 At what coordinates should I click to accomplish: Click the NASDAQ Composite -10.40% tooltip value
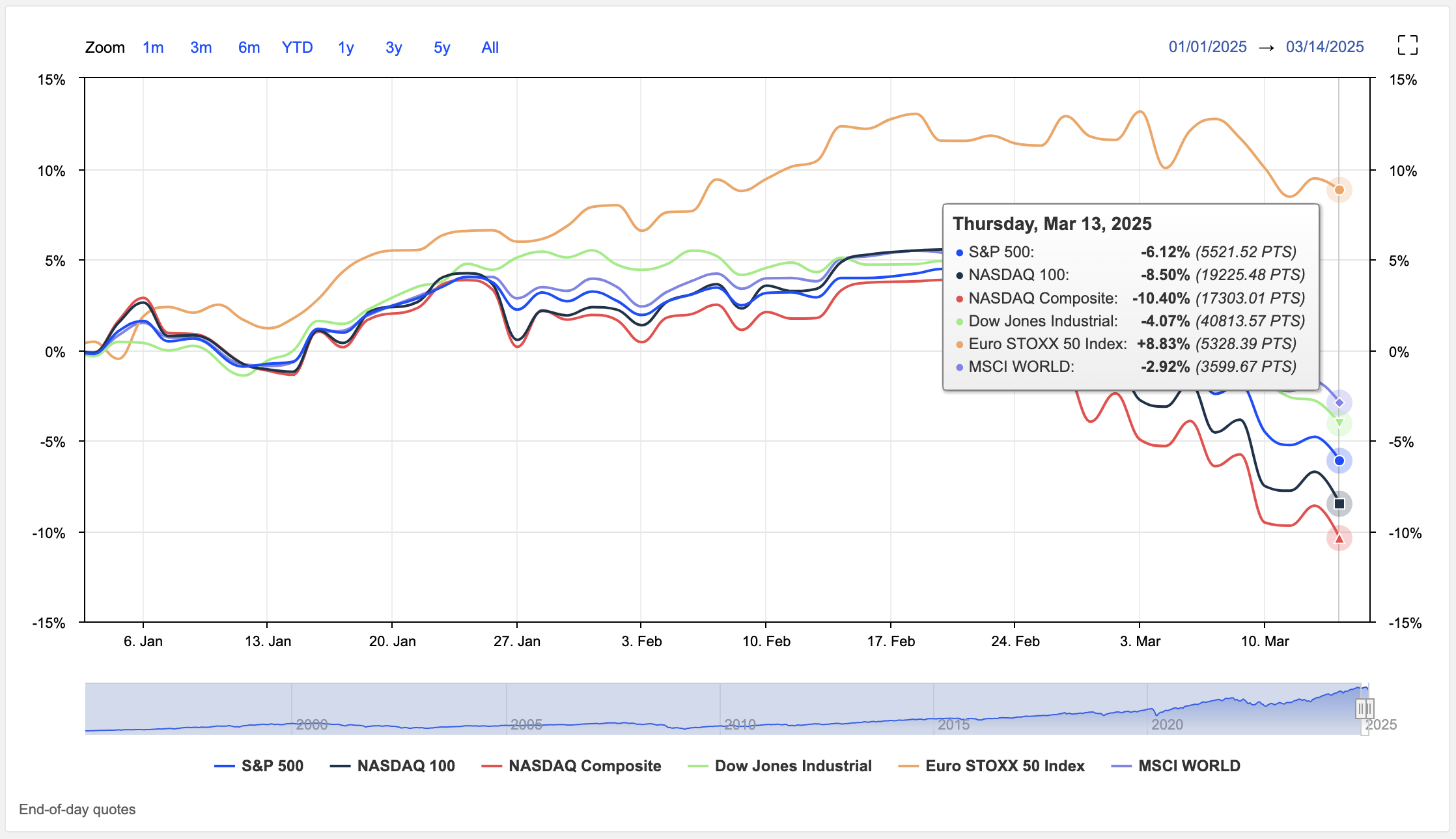1161,298
